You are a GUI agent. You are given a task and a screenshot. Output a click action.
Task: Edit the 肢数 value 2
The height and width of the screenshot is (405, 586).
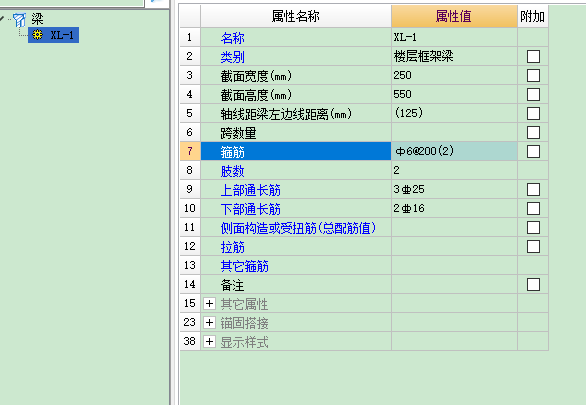454,170
